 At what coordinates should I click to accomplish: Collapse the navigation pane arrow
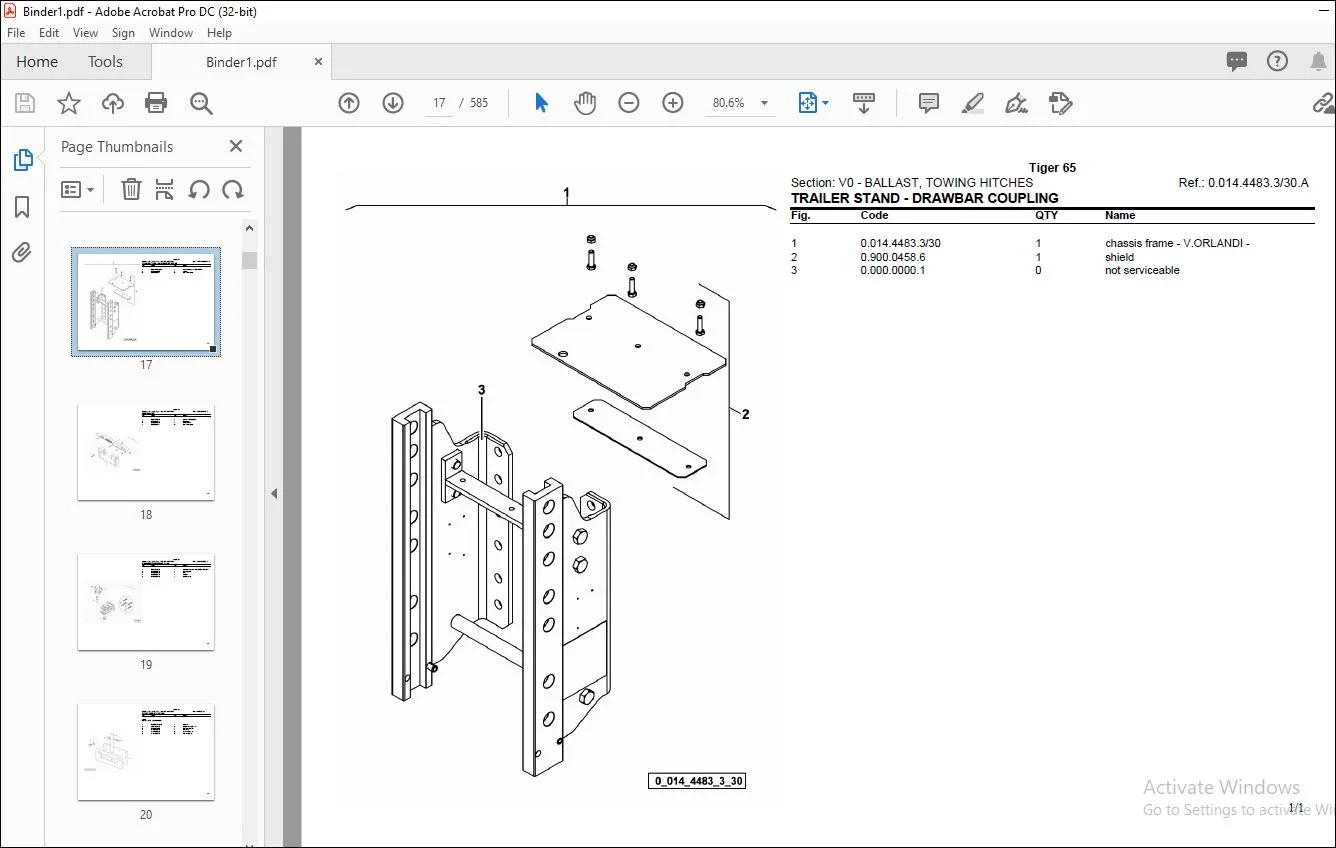coord(274,493)
